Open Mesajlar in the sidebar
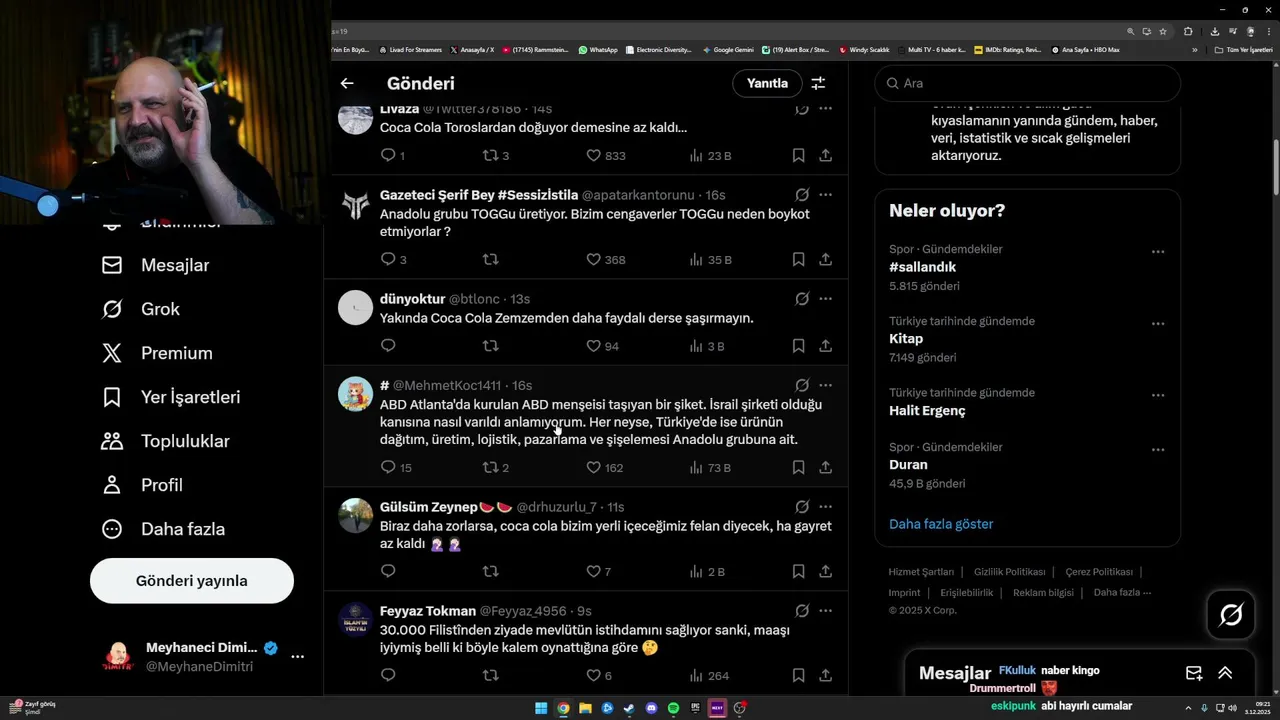This screenshot has height=720, width=1280. coord(156,265)
